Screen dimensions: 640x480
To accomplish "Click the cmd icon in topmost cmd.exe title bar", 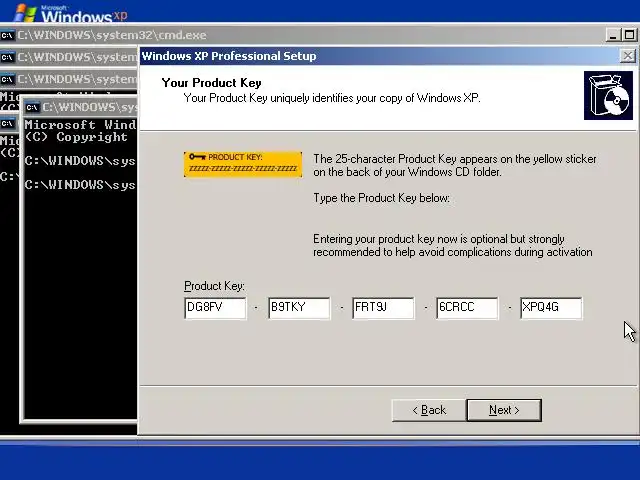I will pos(7,35).
